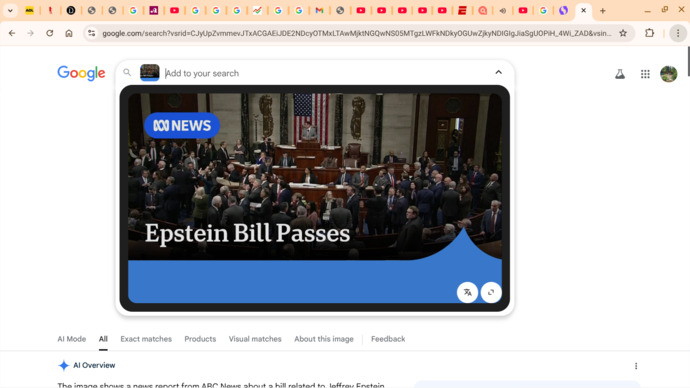
Task: Click the Feedback link
Action: tap(388, 339)
